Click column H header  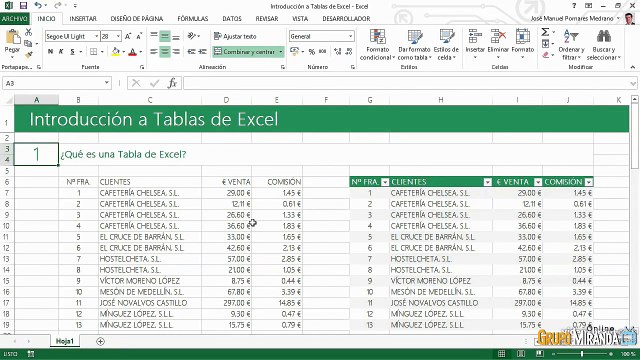click(x=441, y=100)
